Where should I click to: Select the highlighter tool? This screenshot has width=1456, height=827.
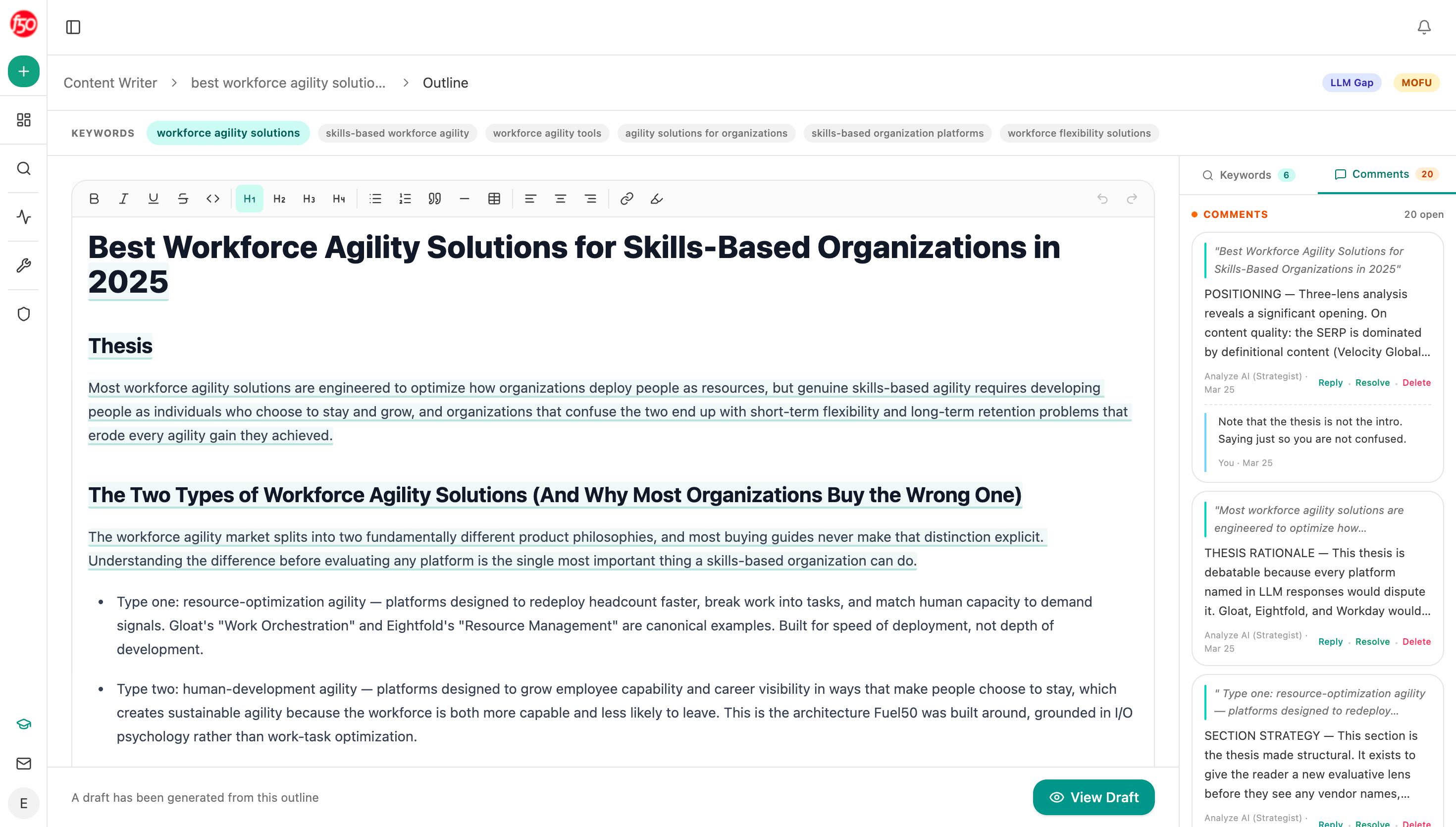[x=657, y=199]
